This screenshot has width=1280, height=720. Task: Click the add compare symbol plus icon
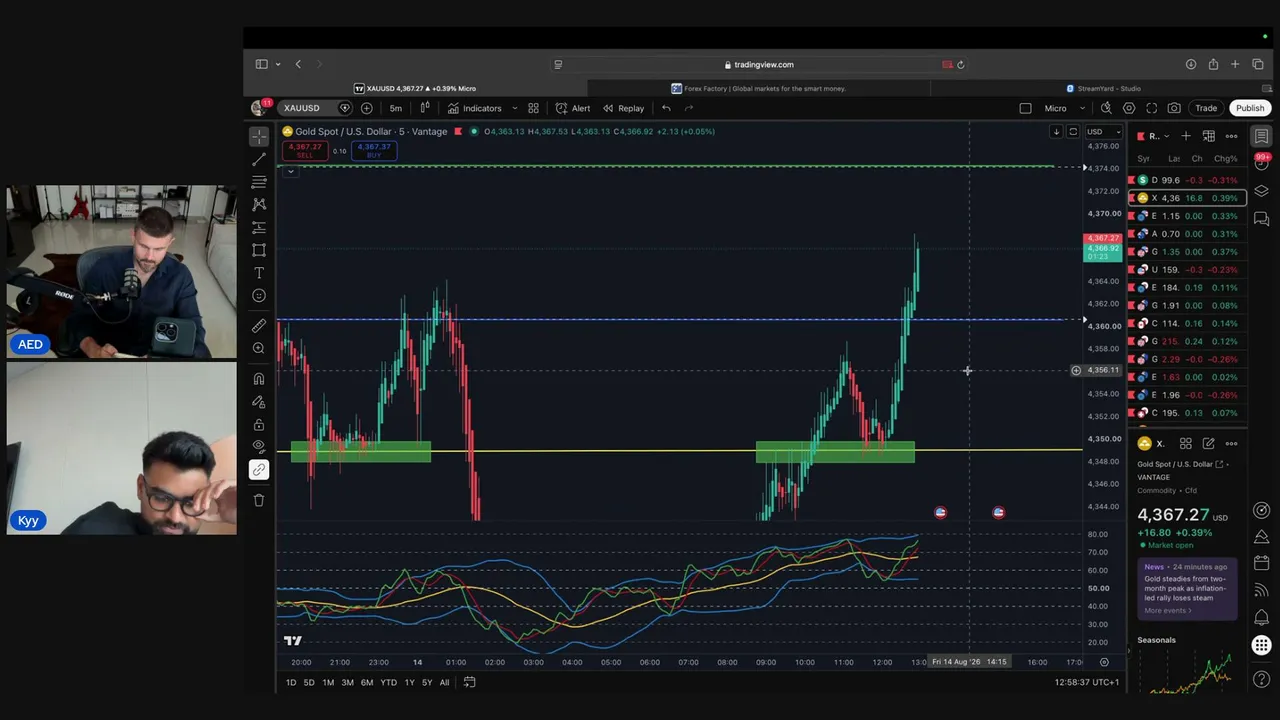pos(367,108)
